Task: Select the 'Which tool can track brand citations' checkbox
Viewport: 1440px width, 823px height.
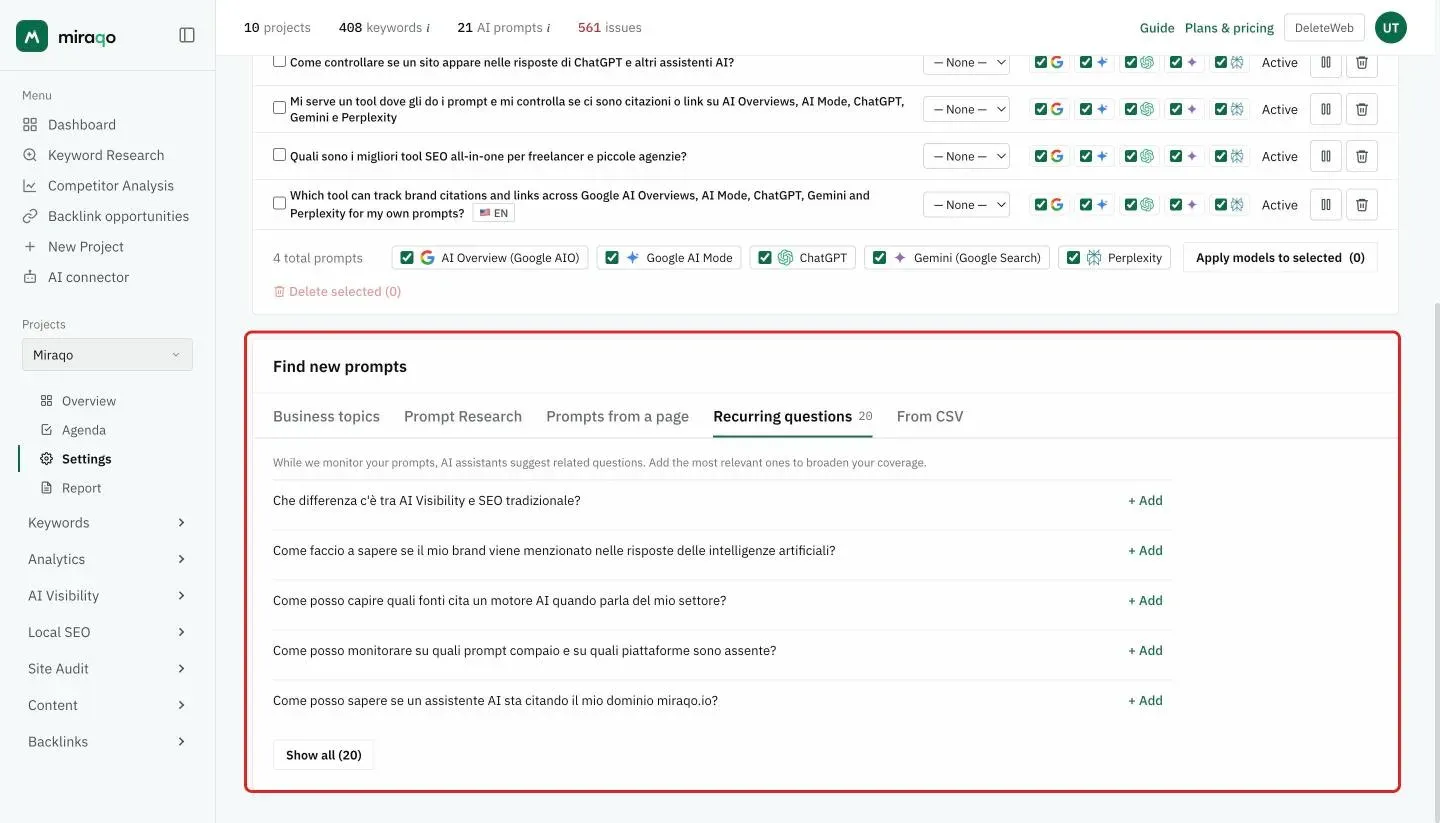Action: point(280,203)
